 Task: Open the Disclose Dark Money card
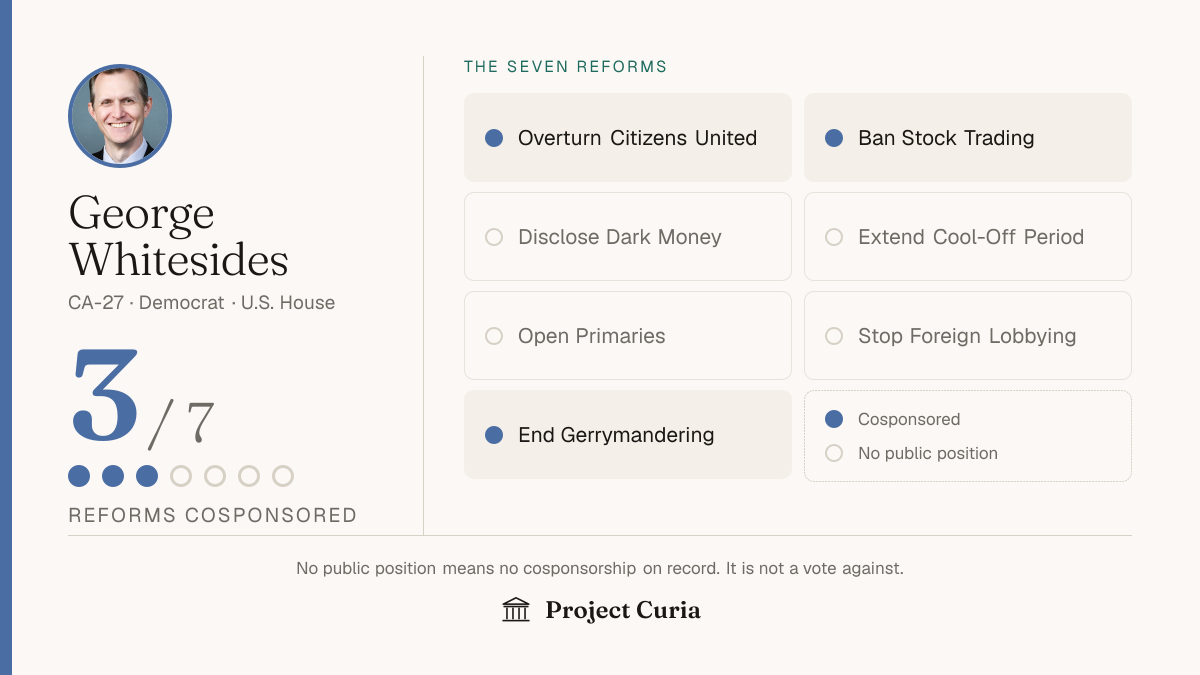coord(628,237)
